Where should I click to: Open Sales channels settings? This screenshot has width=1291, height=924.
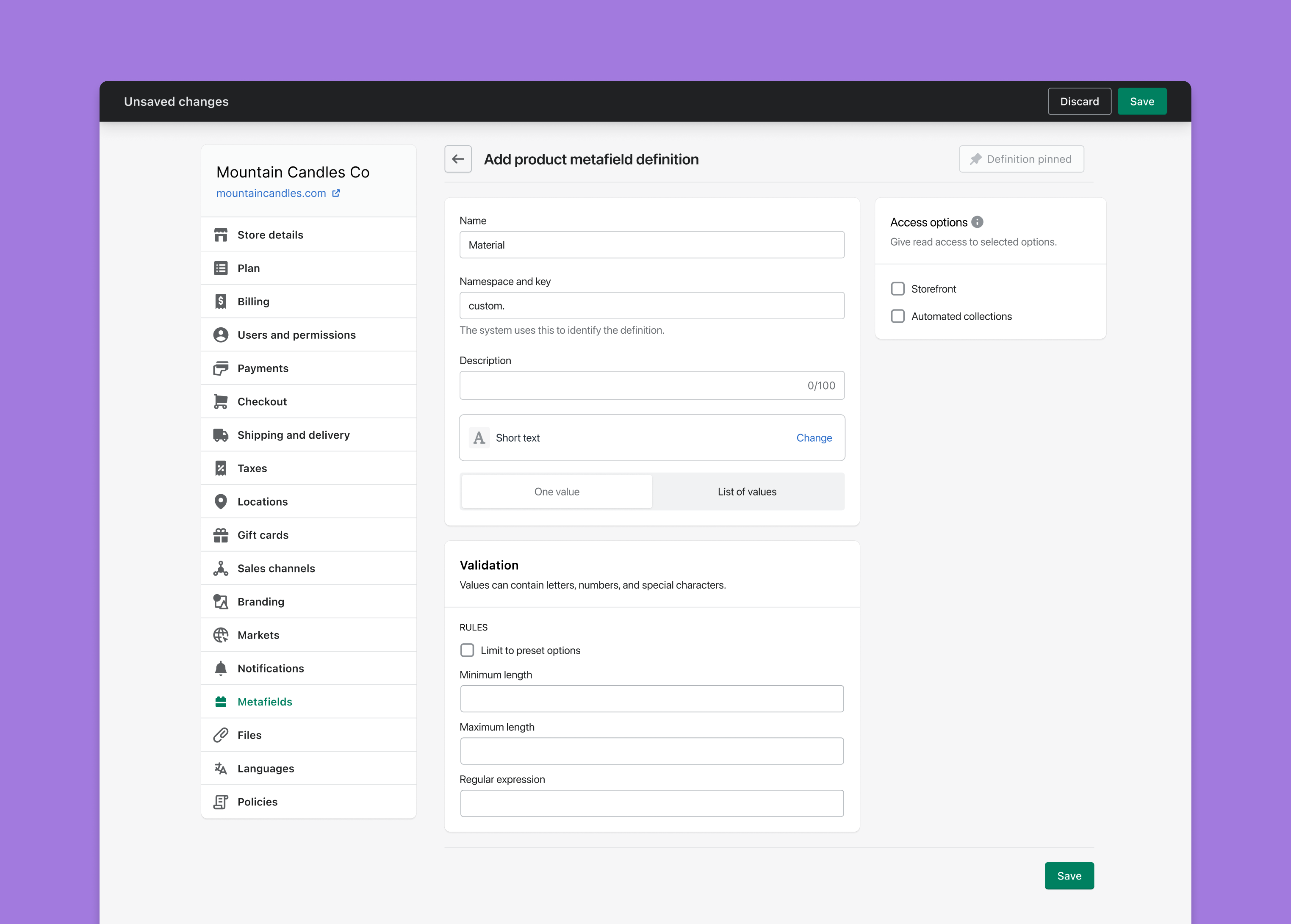coord(309,568)
